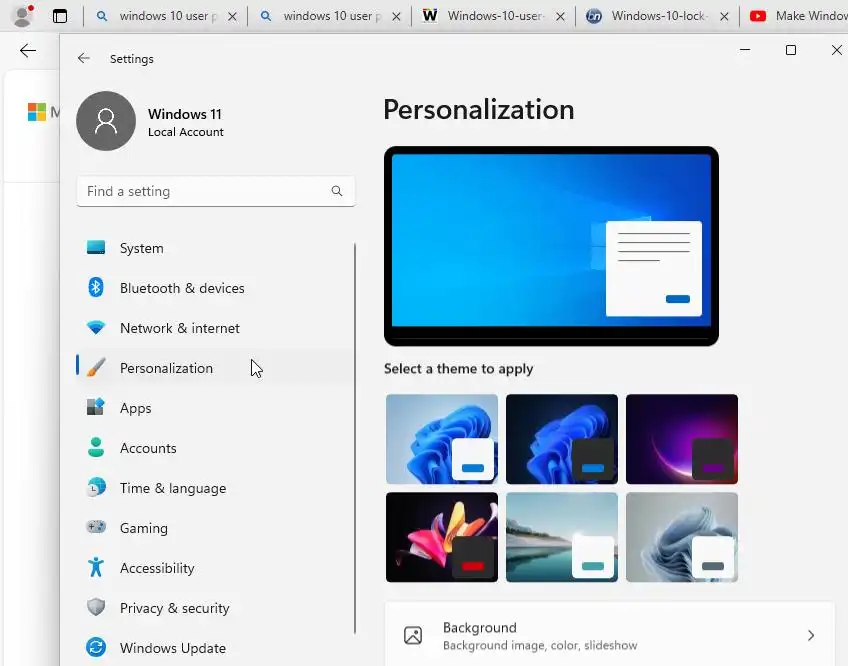Switch to the first windows 10 user tab
The image size is (848, 666).
[x=165, y=16]
